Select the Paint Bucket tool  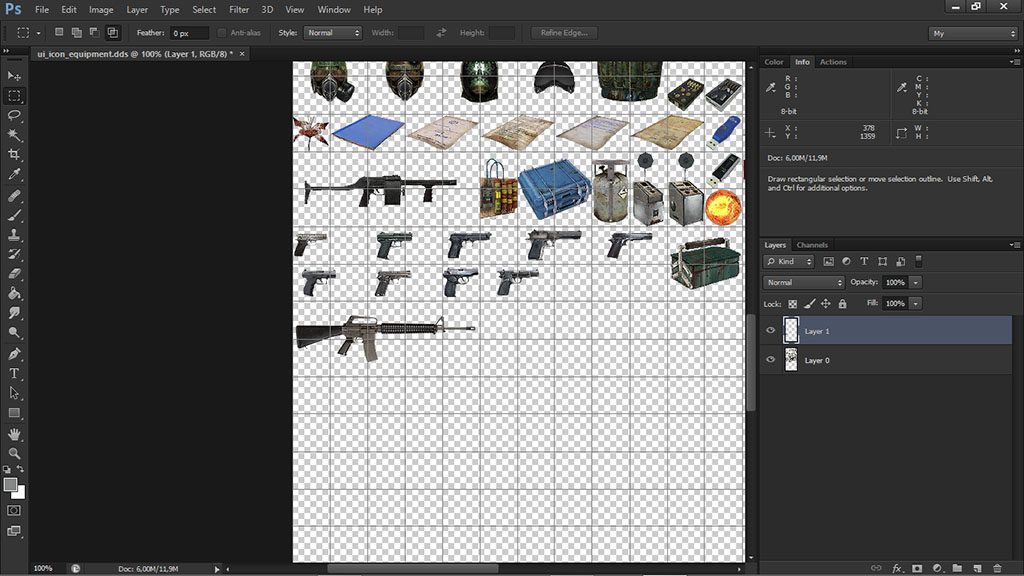[14, 294]
